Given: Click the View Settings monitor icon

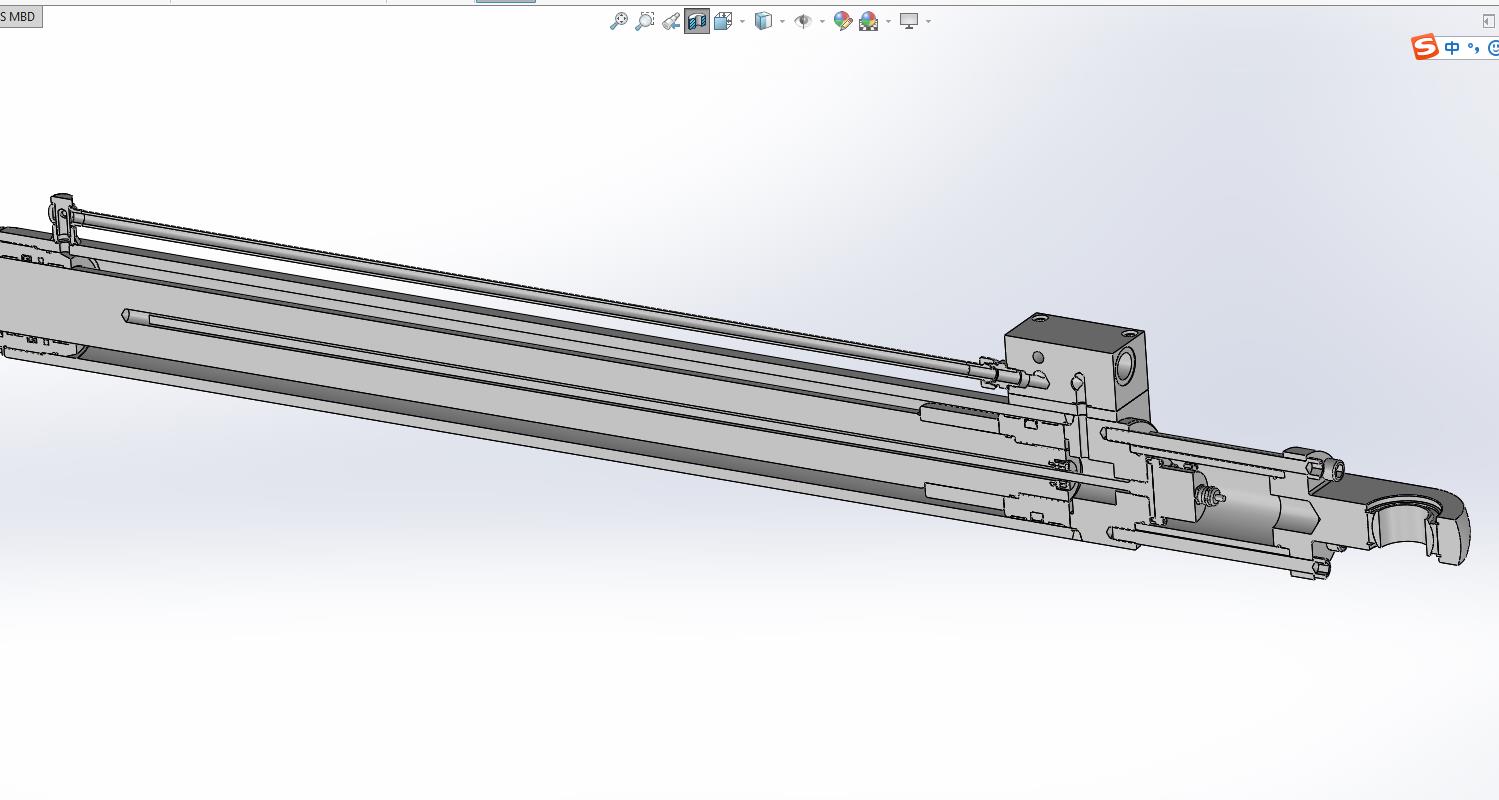Looking at the screenshot, I should point(909,21).
